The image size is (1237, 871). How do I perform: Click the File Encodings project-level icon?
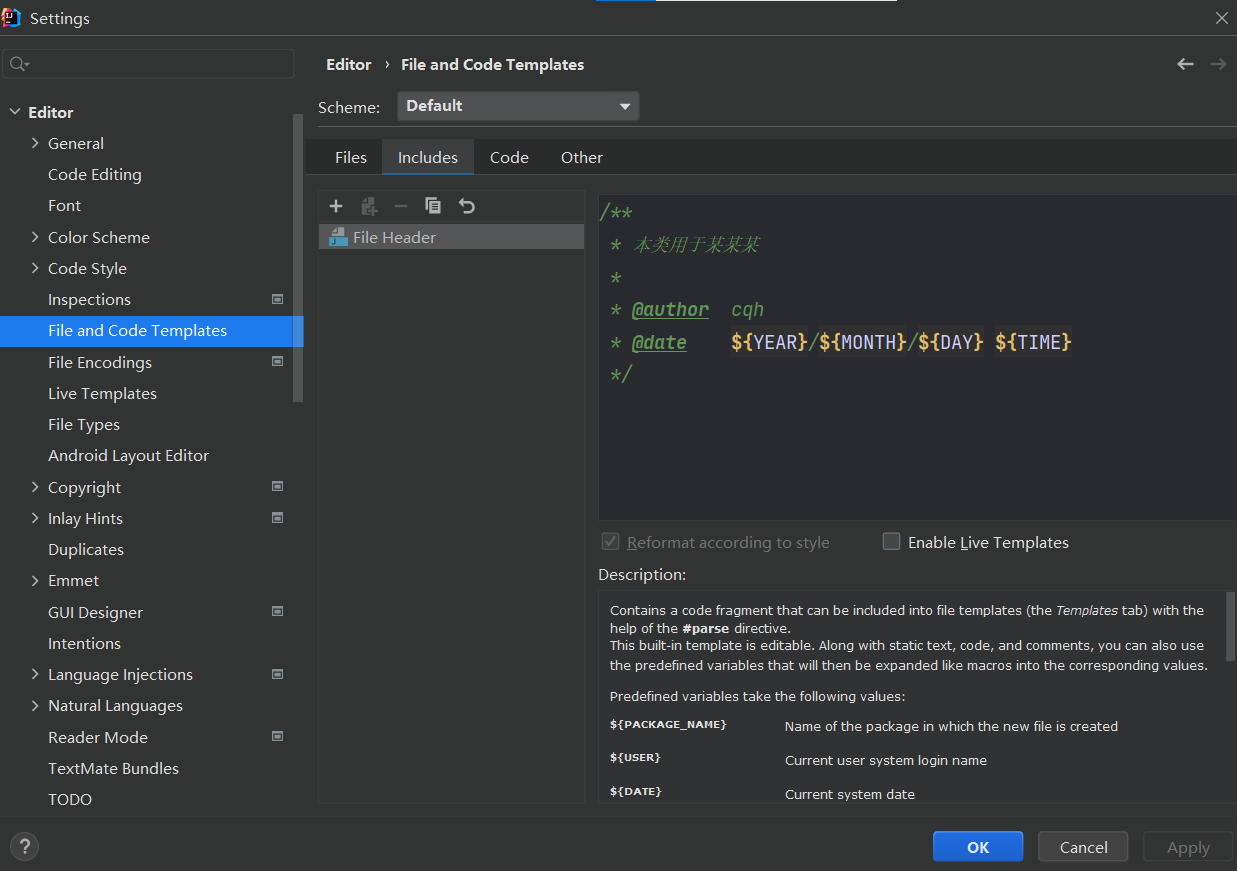[278, 362]
